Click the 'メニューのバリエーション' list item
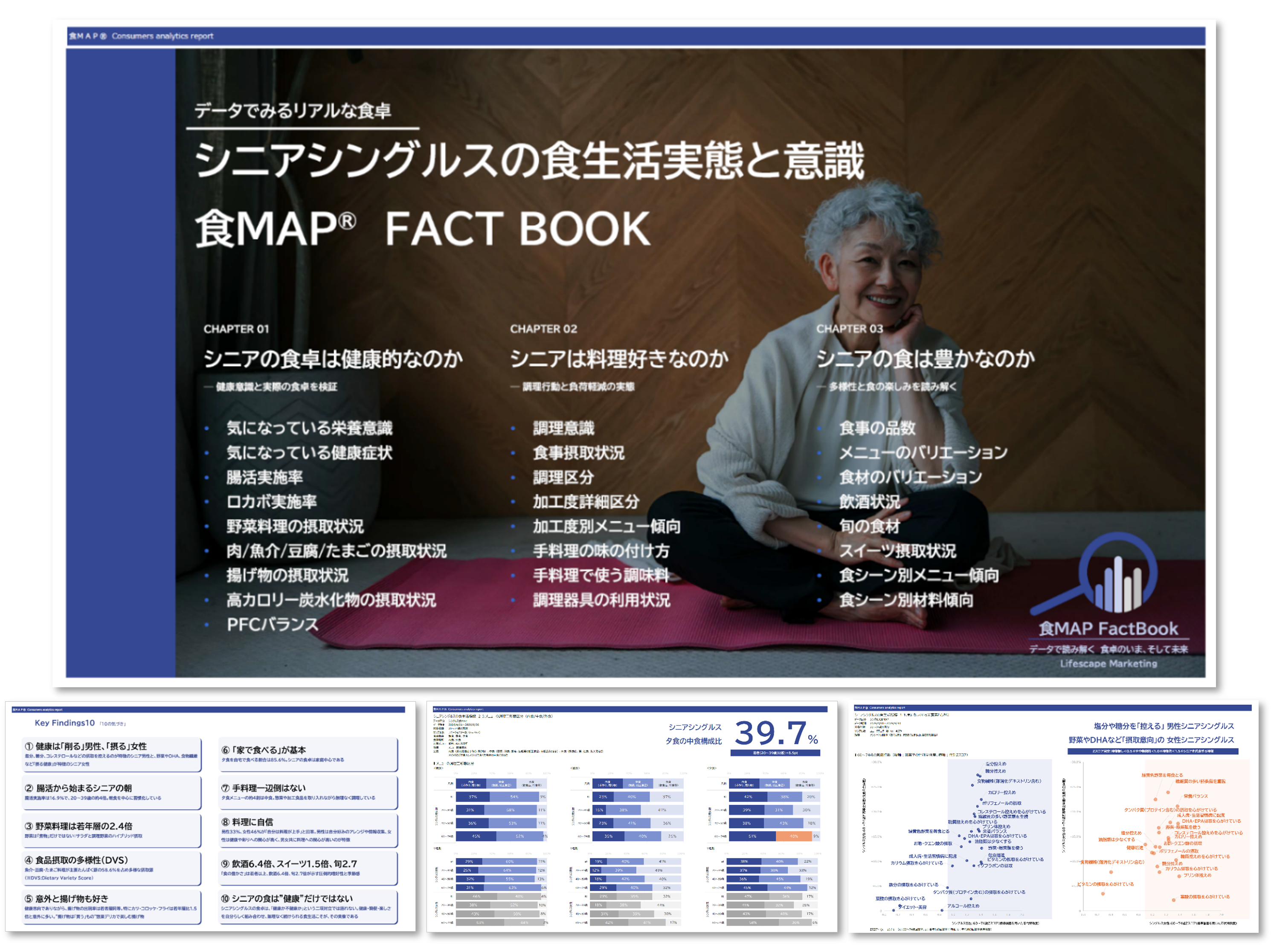Image resolution: width=1271 pixels, height=952 pixels. [923, 452]
